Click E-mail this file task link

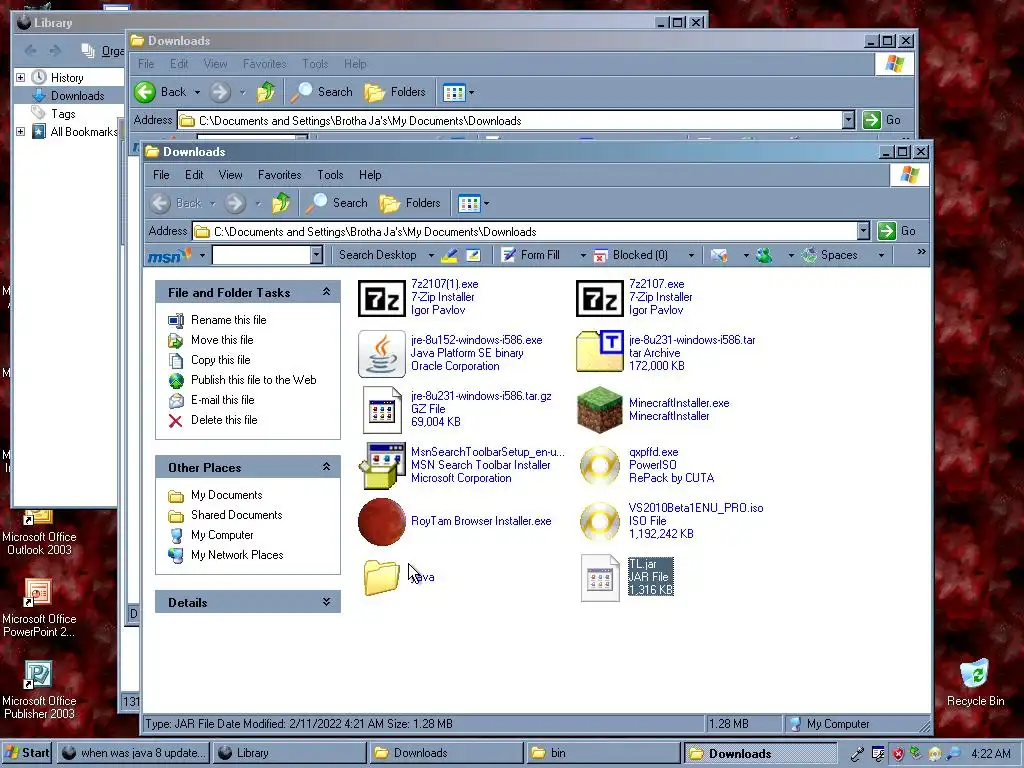pyautogui.click(x=223, y=400)
